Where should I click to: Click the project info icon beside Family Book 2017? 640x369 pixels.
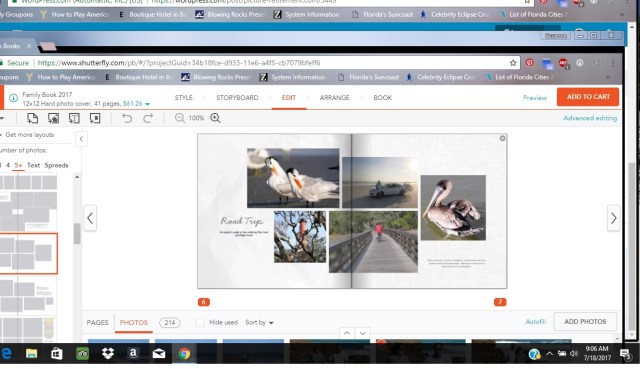point(13,98)
